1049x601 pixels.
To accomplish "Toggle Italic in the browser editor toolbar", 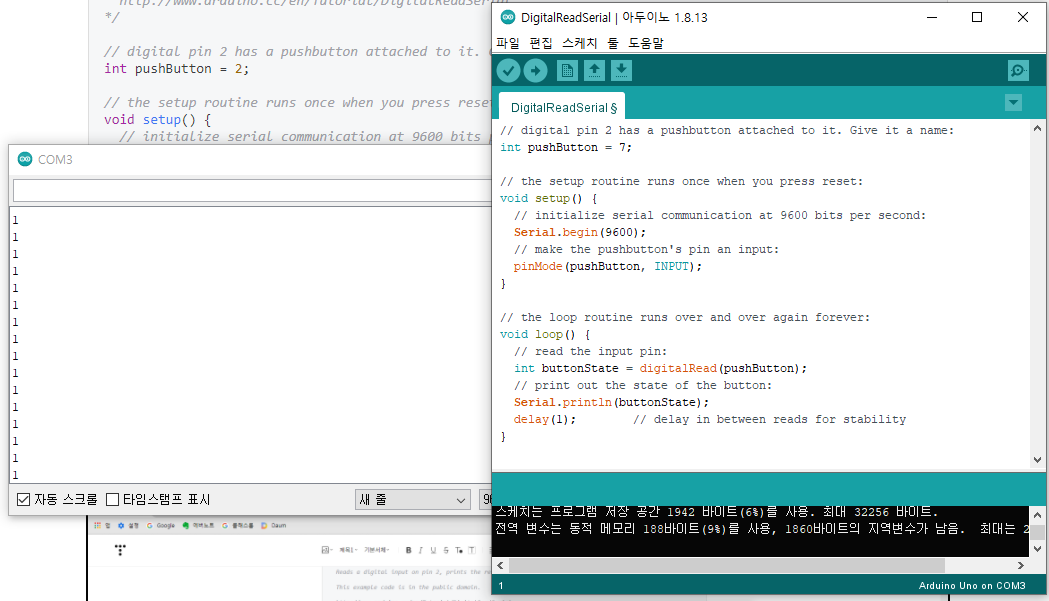I will click(420, 550).
